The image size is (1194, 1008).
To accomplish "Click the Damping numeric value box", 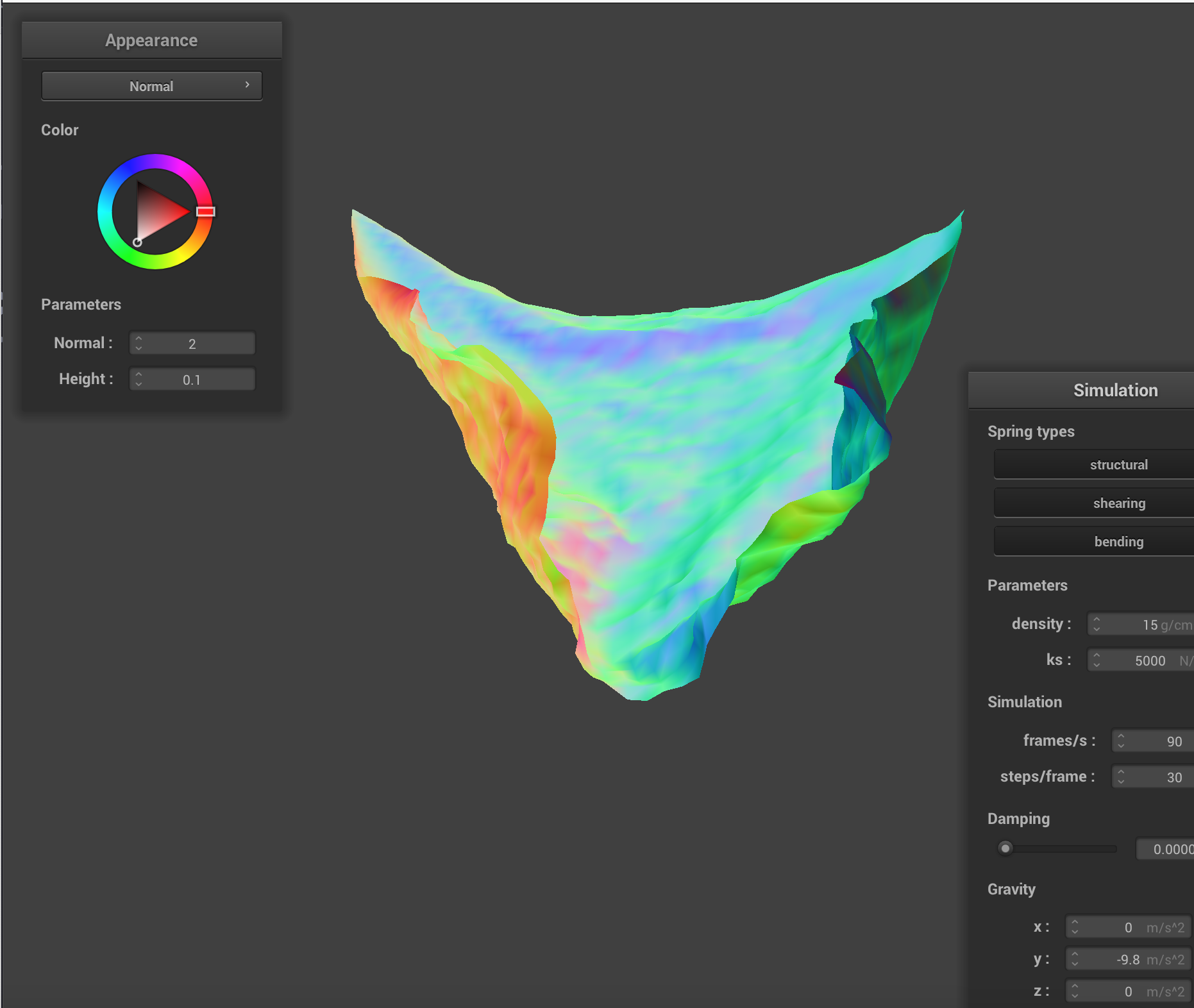I will (x=1165, y=849).
